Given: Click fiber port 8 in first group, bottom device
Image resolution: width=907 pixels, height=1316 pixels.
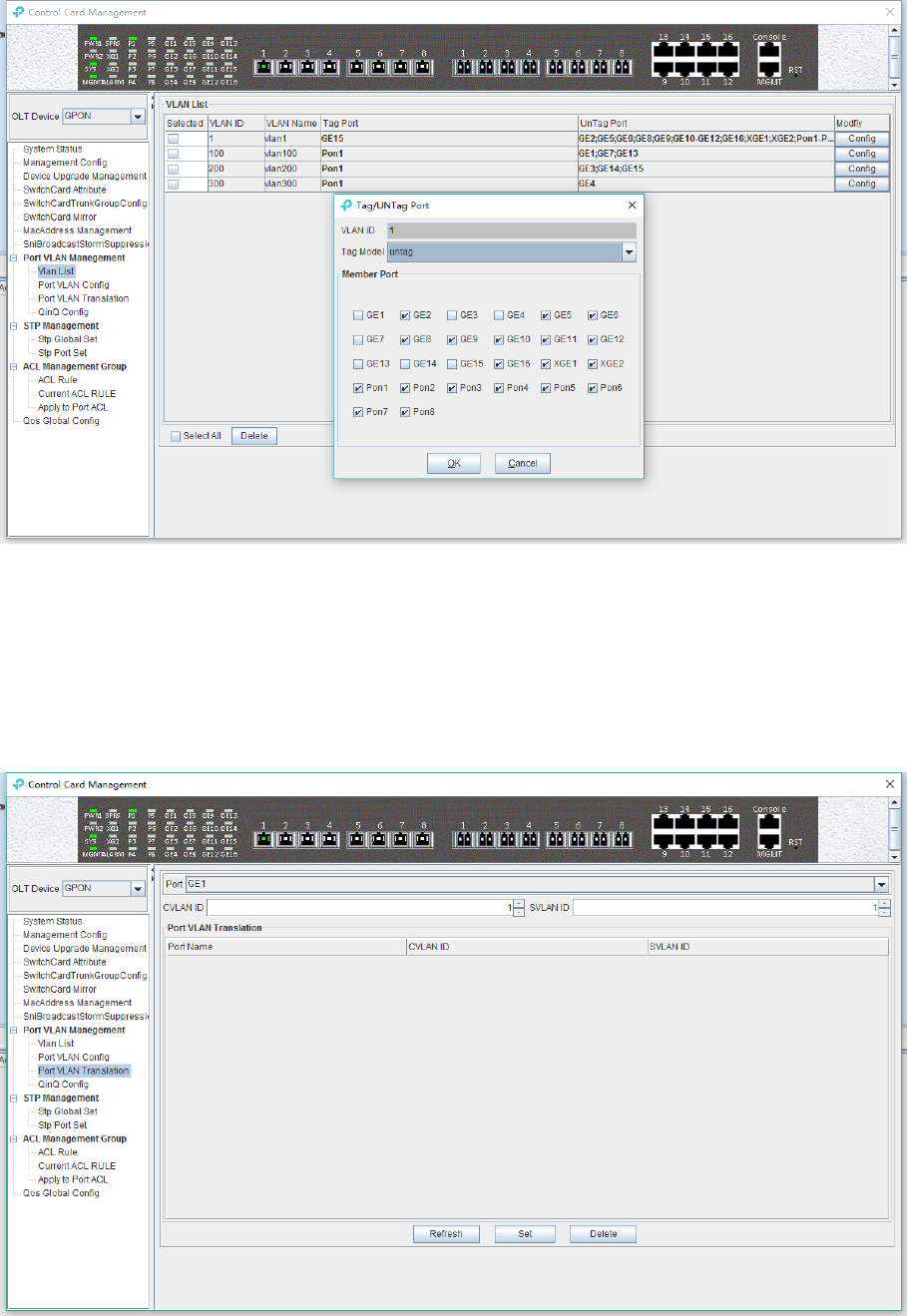Looking at the screenshot, I should pyautogui.click(x=423, y=839).
